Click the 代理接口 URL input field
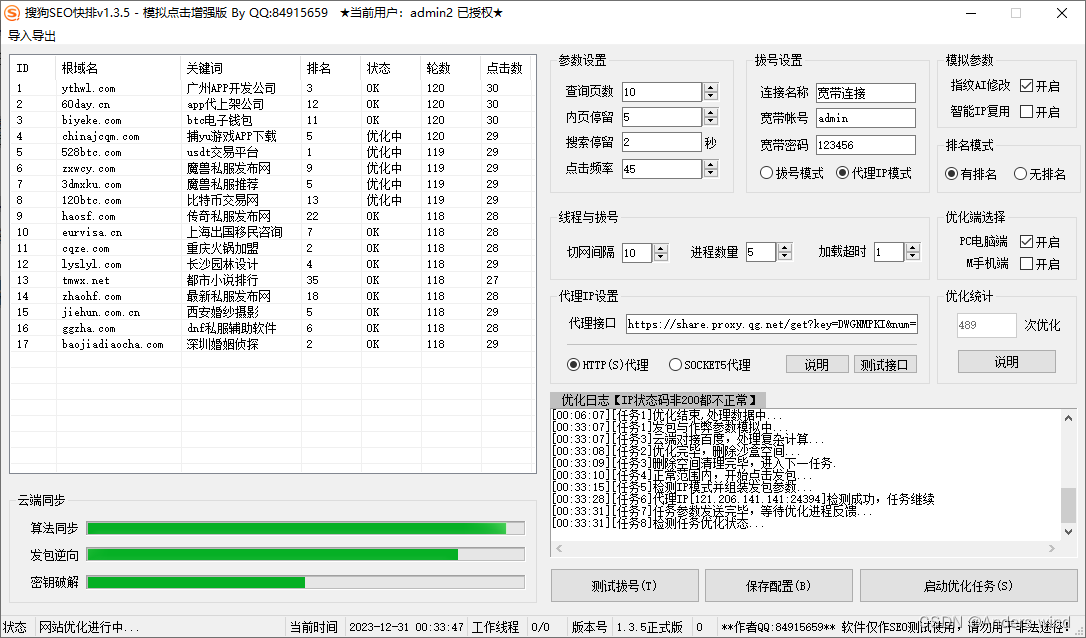This screenshot has width=1086, height=638. pos(772,325)
